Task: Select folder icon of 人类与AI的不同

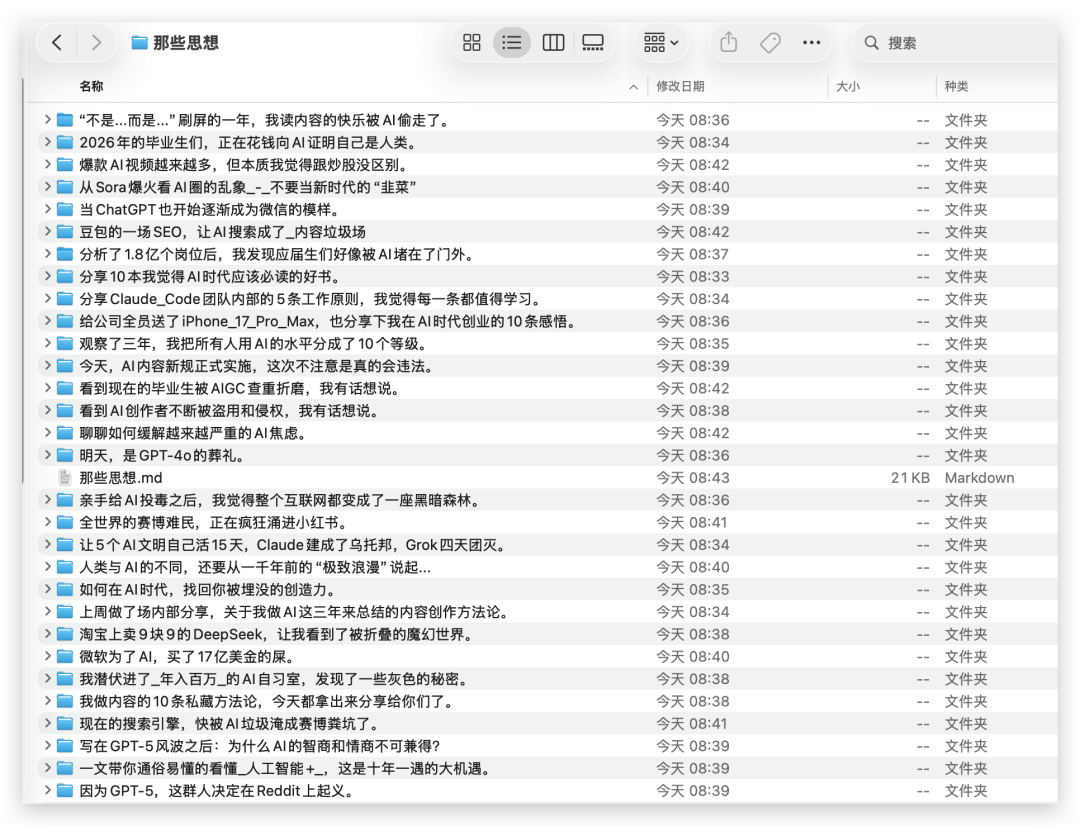Action: click(x=65, y=567)
